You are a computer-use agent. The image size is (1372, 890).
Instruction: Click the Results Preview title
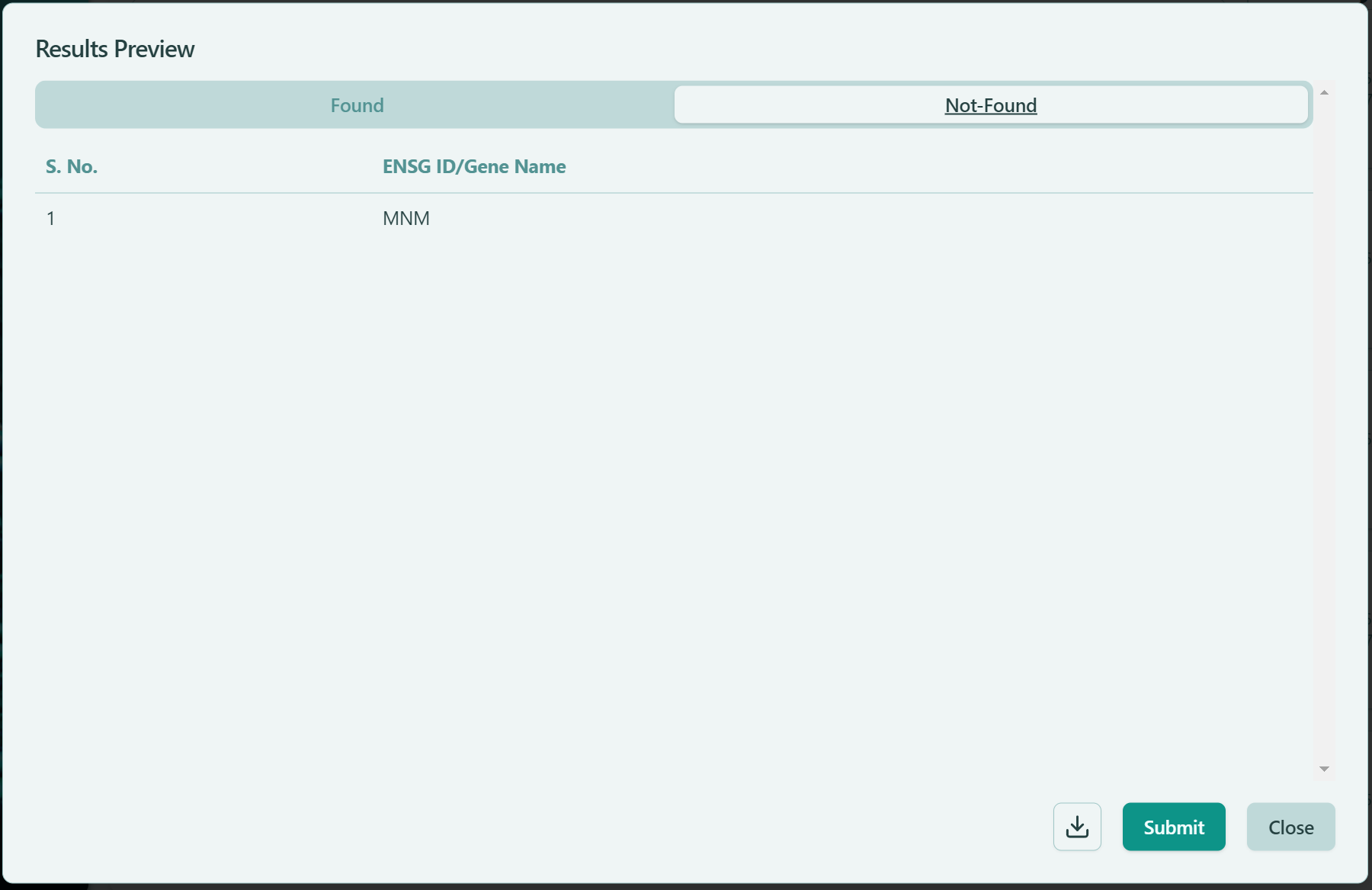coord(115,49)
